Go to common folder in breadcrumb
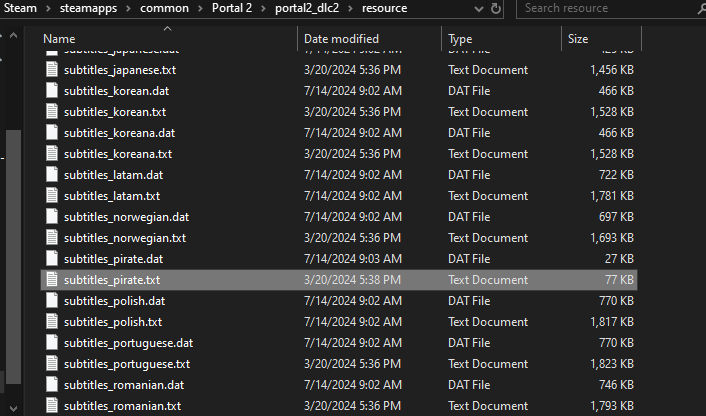Viewport: 706px width, 416px height. (164, 8)
